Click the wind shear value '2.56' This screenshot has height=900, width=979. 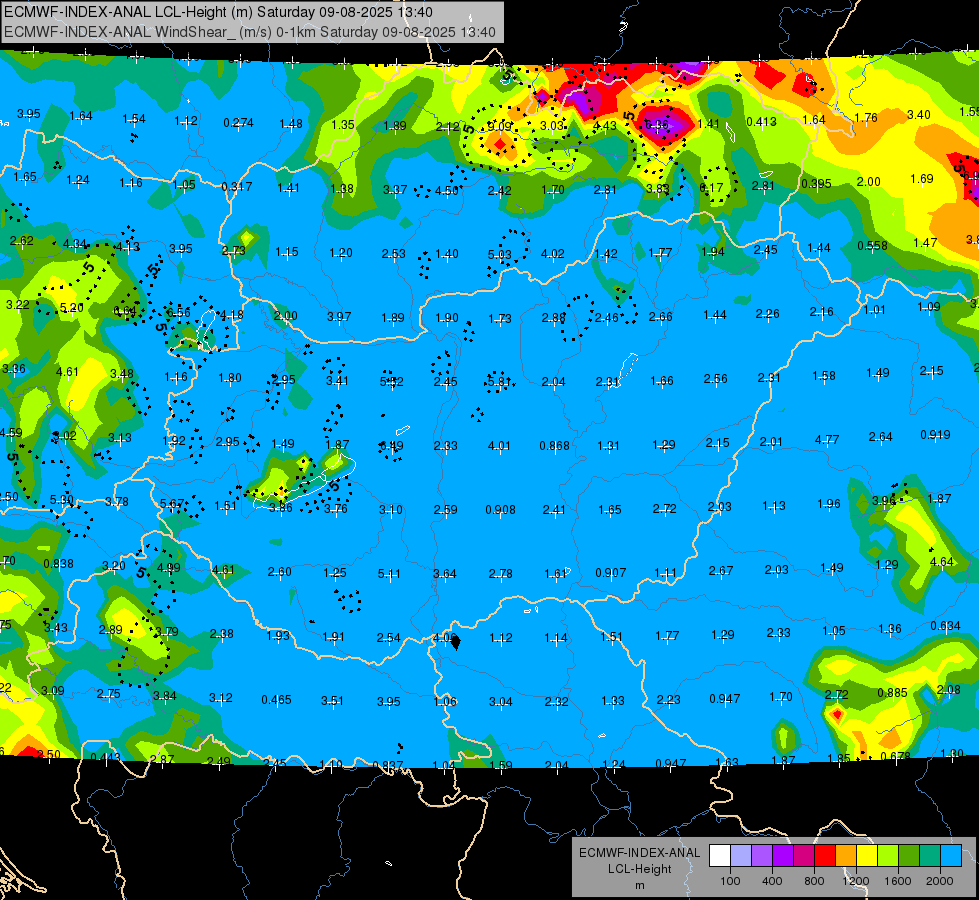coord(716,379)
